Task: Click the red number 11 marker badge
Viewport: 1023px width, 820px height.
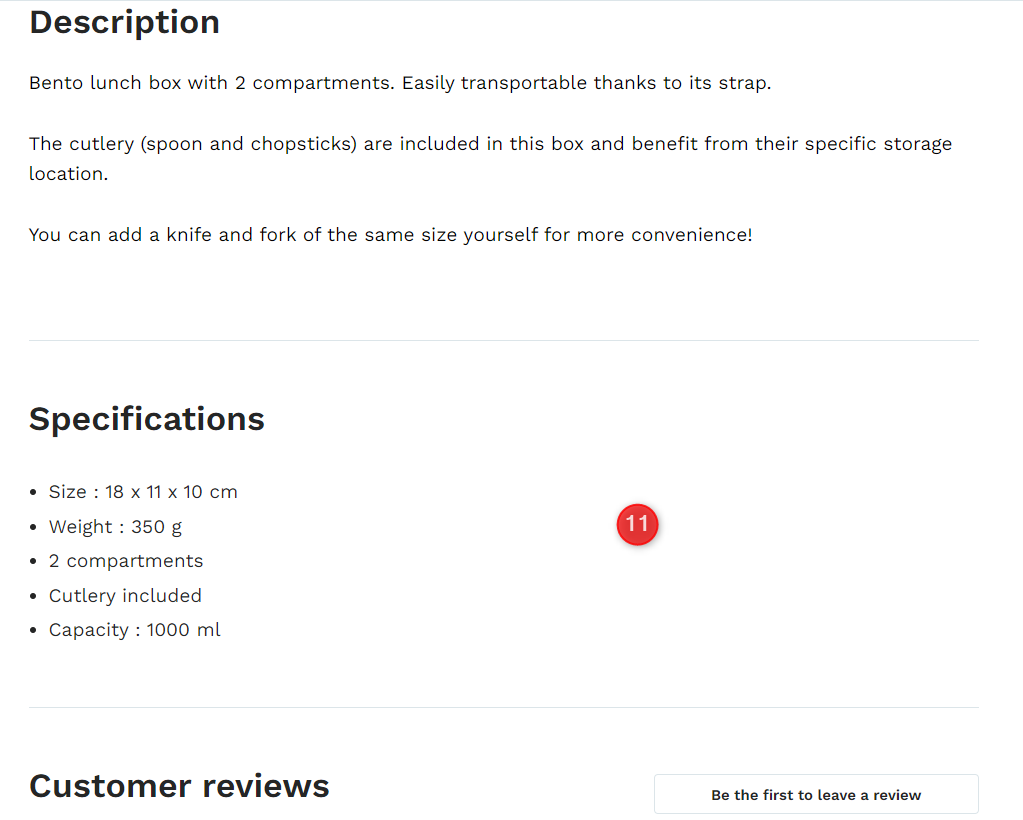Action: point(637,524)
